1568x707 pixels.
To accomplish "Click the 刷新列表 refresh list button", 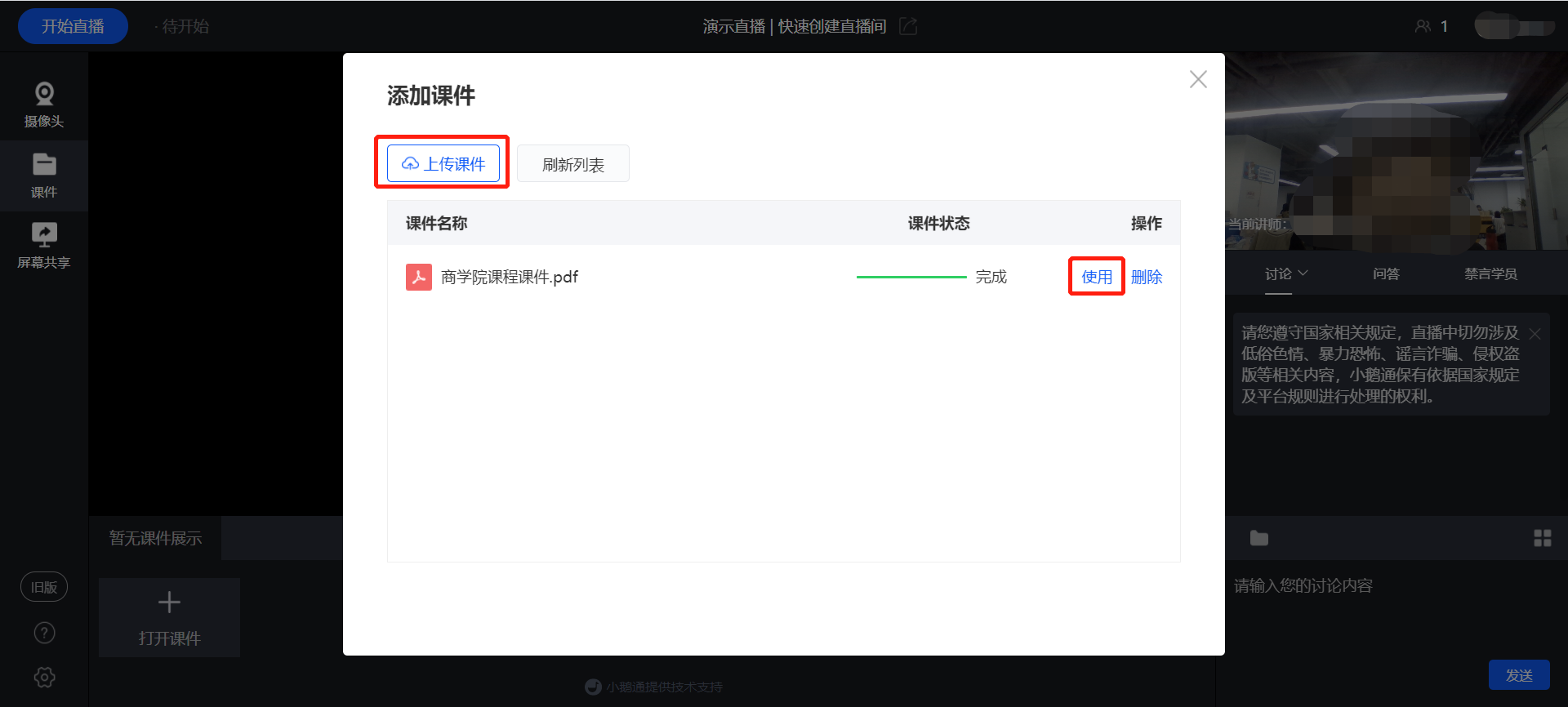I will click(x=573, y=164).
